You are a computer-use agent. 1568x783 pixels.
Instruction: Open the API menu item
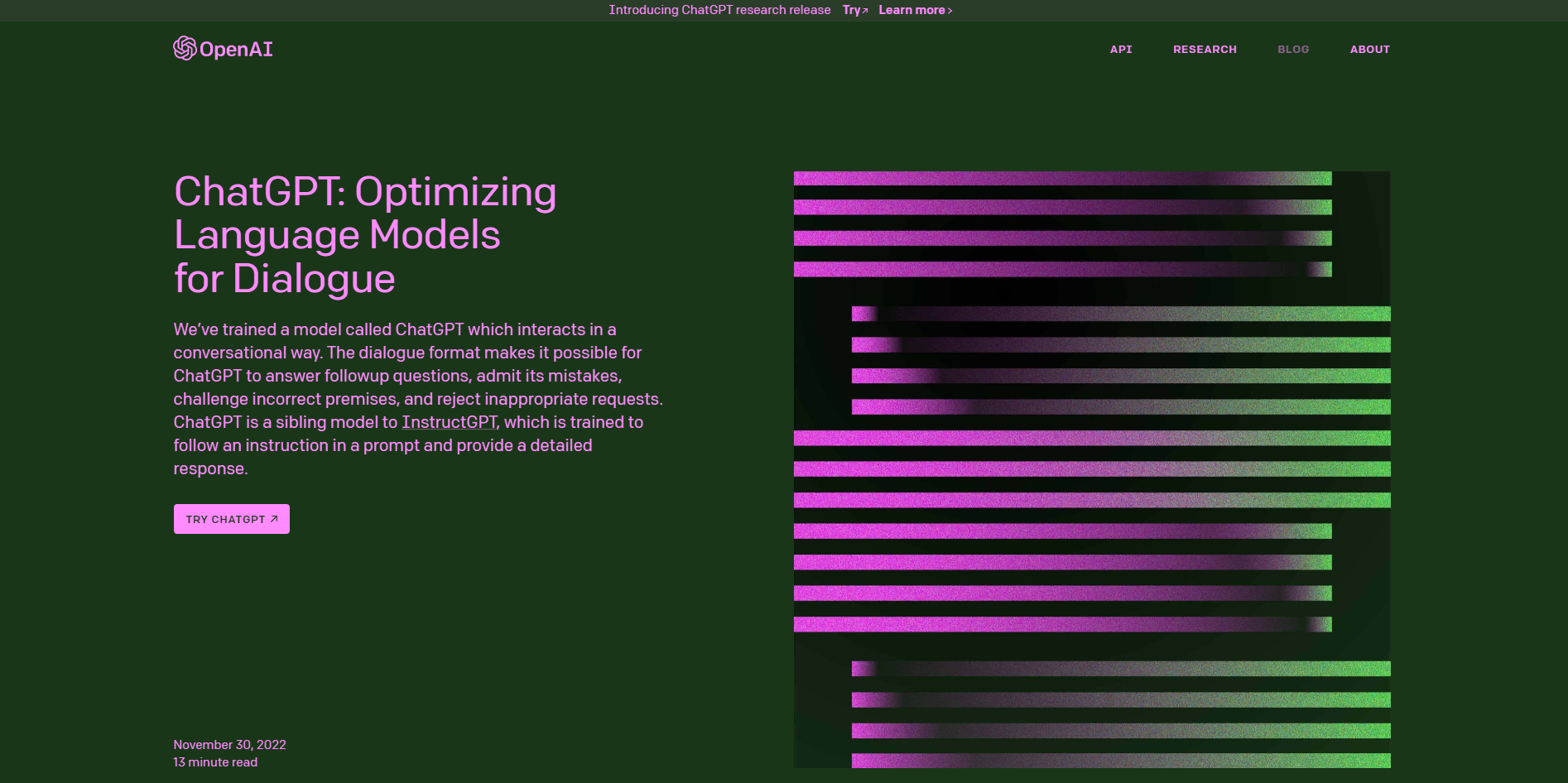pyautogui.click(x=1121, y=50)
